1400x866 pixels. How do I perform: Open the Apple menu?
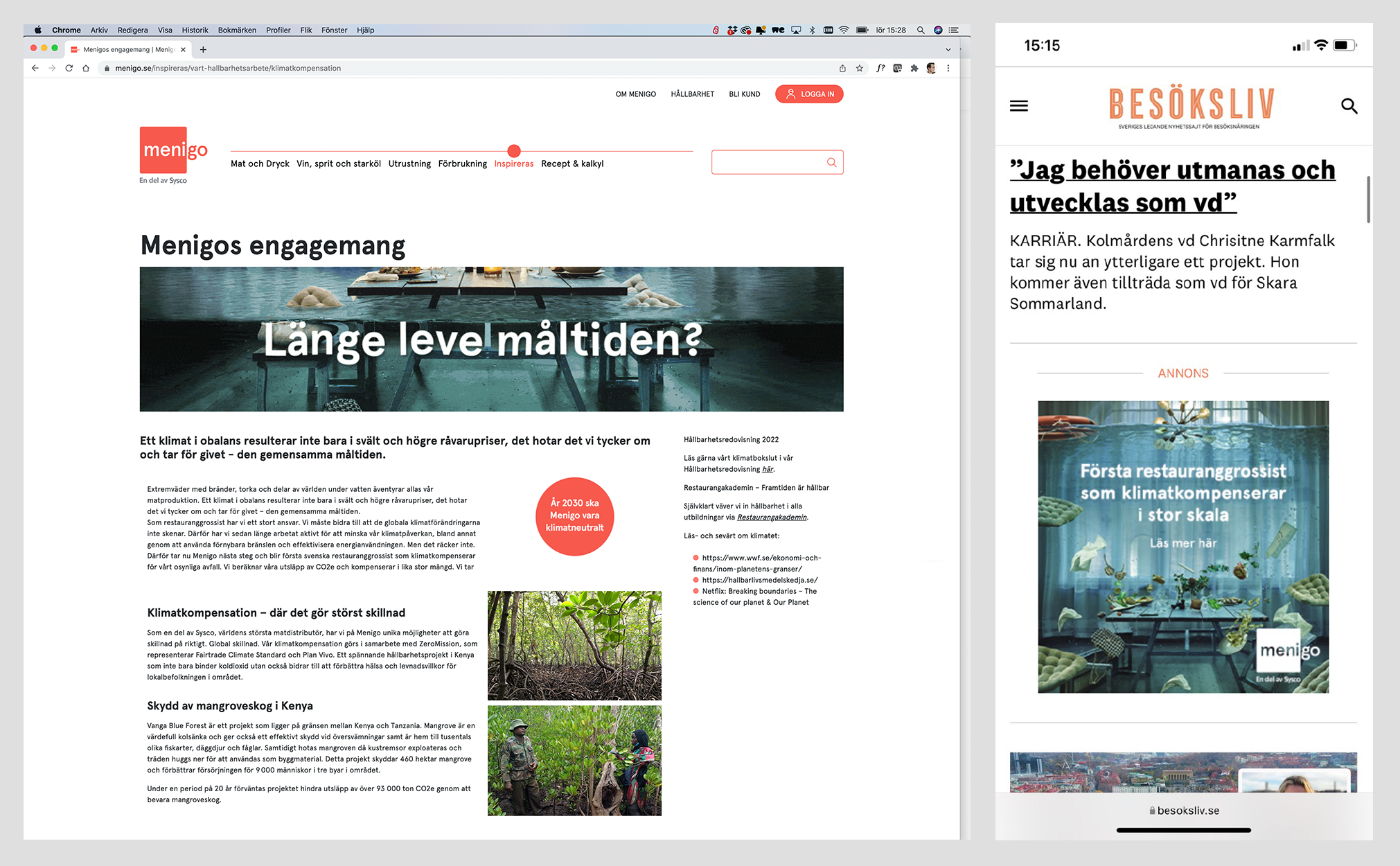point(38,30)
